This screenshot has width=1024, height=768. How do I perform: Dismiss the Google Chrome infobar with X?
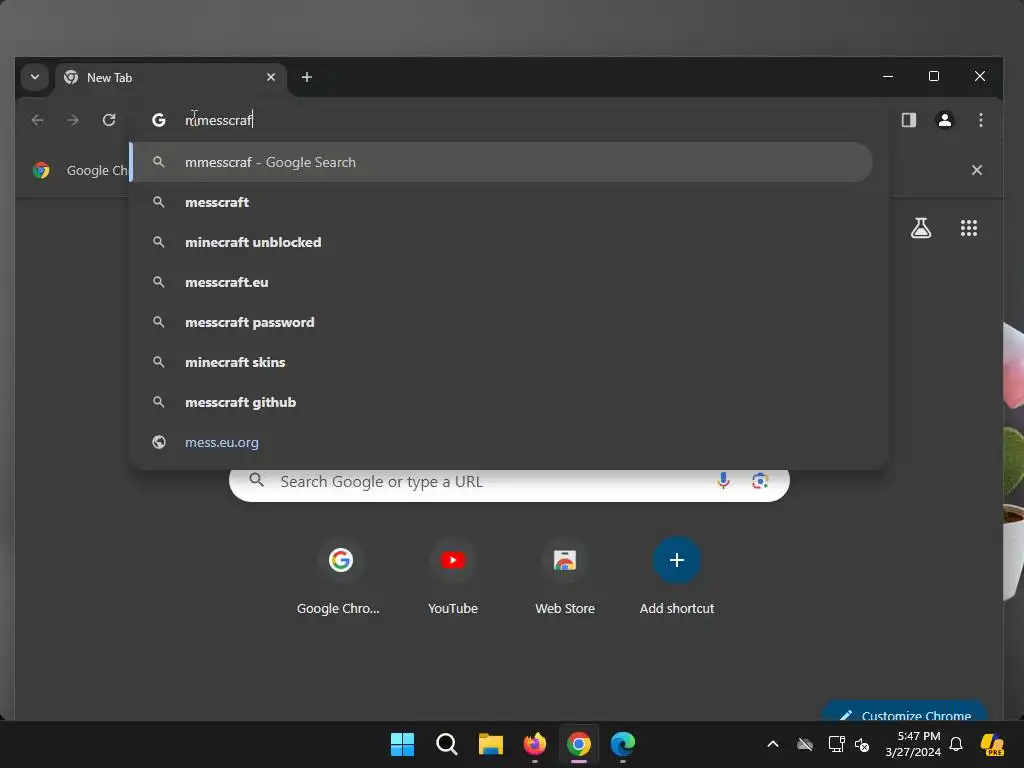976,170
